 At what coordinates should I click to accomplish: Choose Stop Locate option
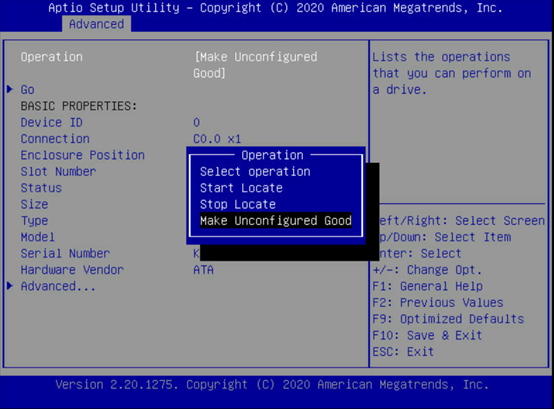(x=238, y=204)
